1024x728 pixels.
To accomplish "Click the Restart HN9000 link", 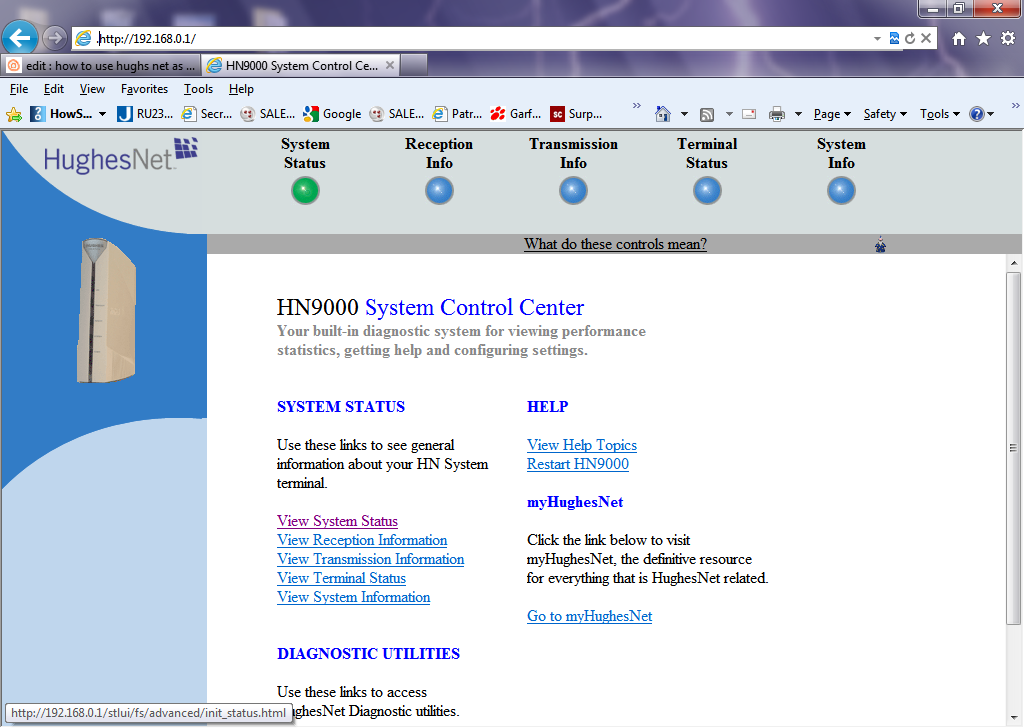I will click(x=578, y=464).
